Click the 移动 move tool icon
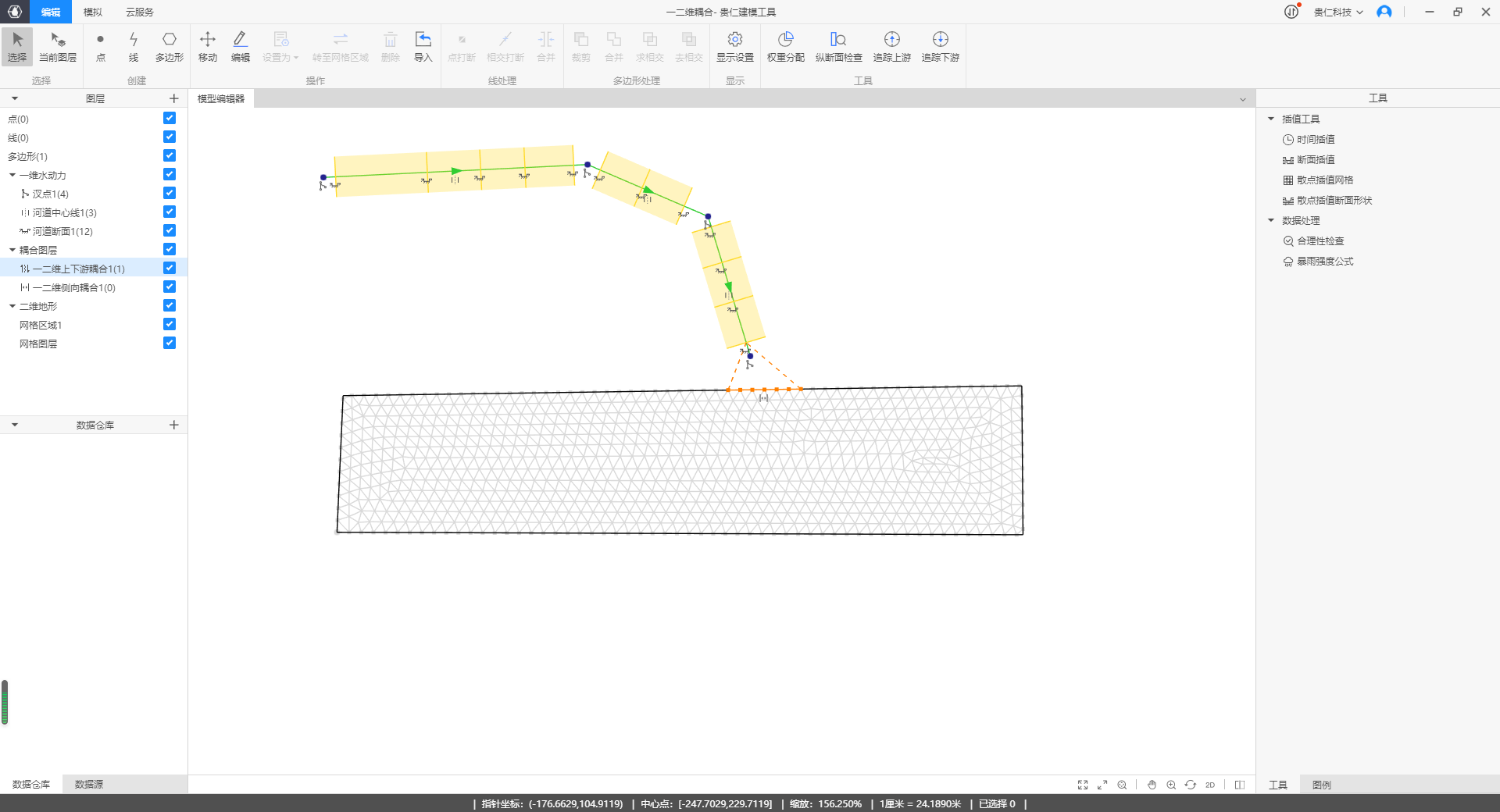 pos(208,46)
